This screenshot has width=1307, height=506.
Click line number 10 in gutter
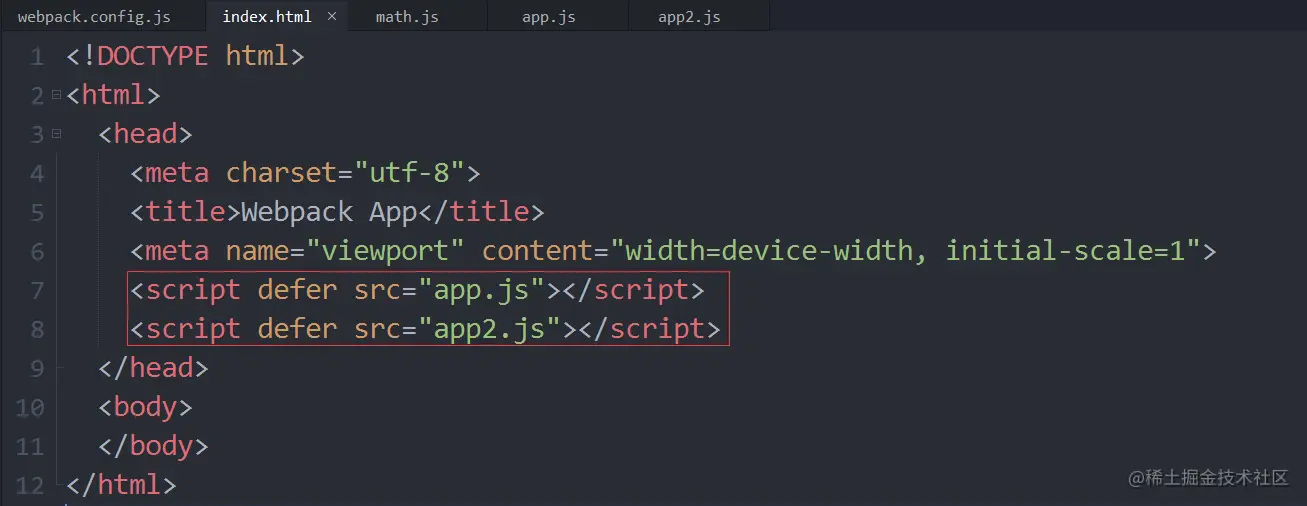[30, 407]
